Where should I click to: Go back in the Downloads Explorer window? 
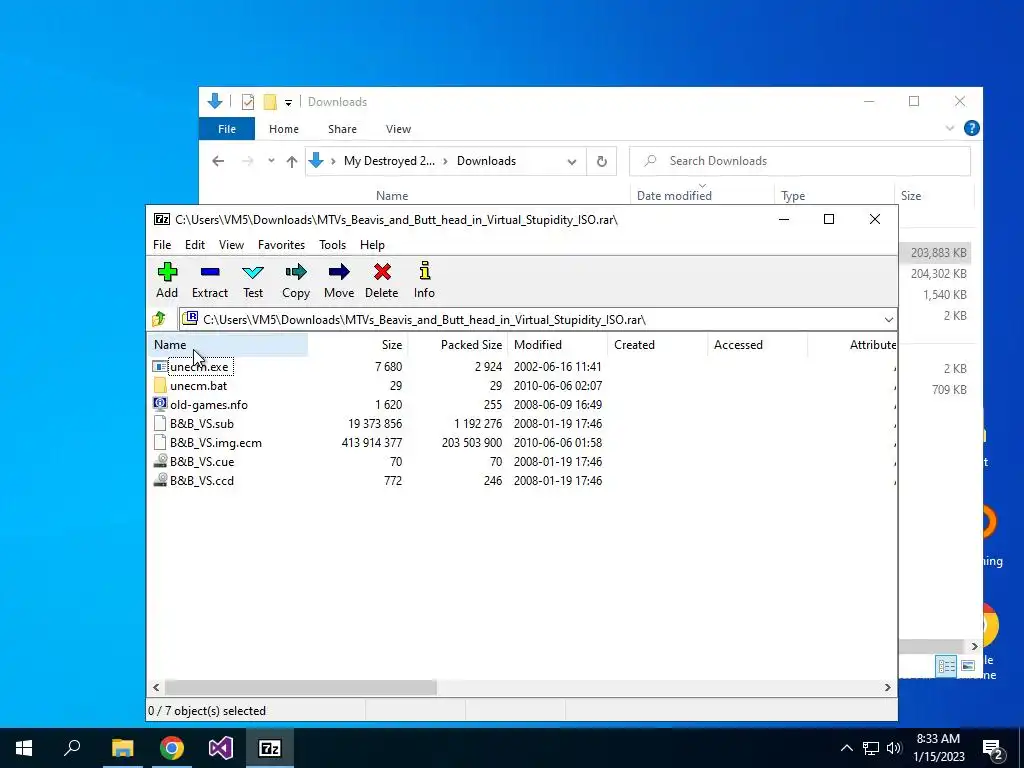click(218, 161)
